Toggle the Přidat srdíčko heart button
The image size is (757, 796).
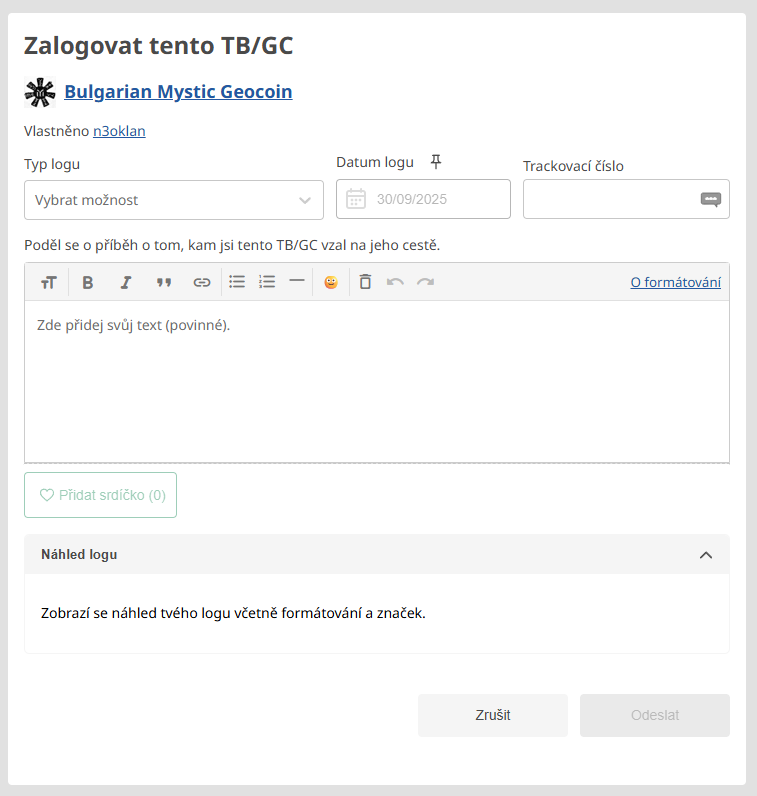pyautogui.click(x=101, y=495)
